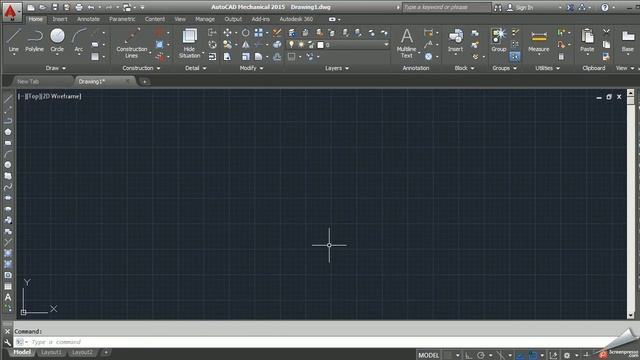Viewport: 640px width, 360px height.
Task: Click the command line input field
Action: tap(314, 342)
